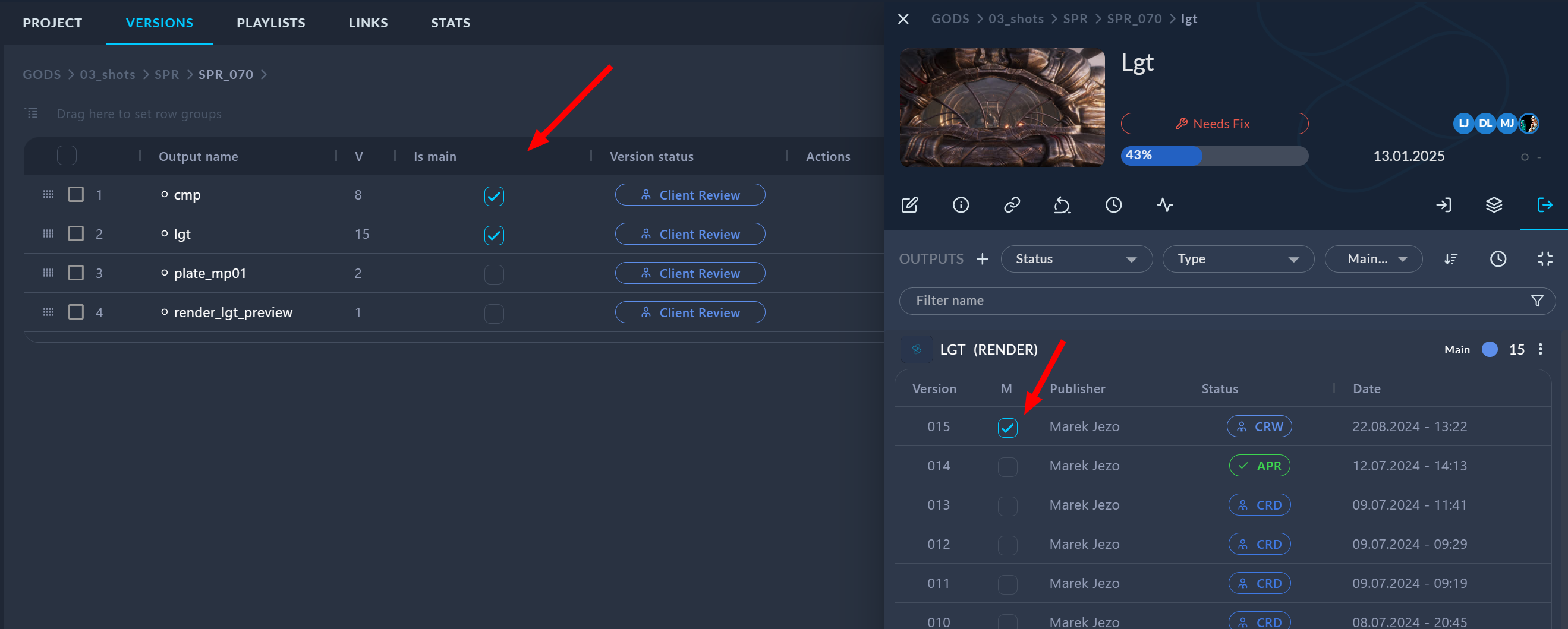Click the MJ user avatar
The width and height of the screenshot is (1568, 629).
click(1507, 124)
